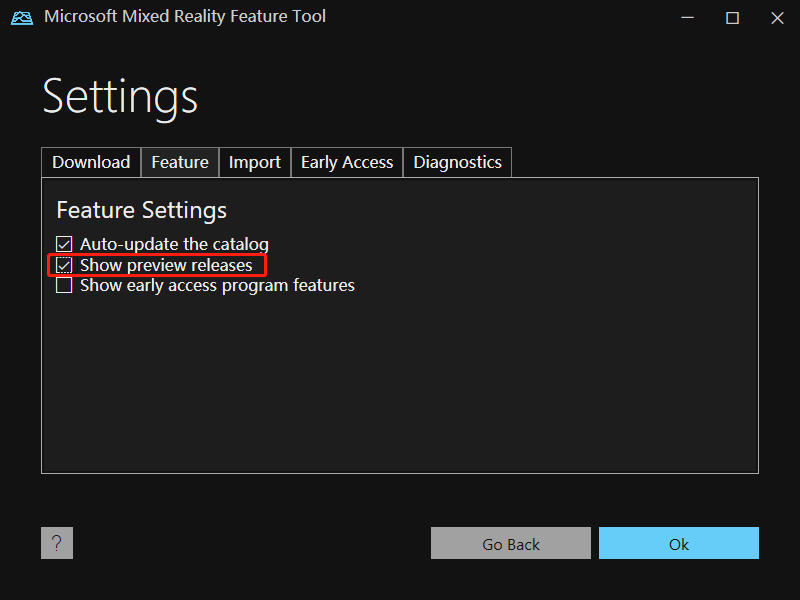
Task: Click the 'Feature Settings' heading
Action: tap(141, 210)
